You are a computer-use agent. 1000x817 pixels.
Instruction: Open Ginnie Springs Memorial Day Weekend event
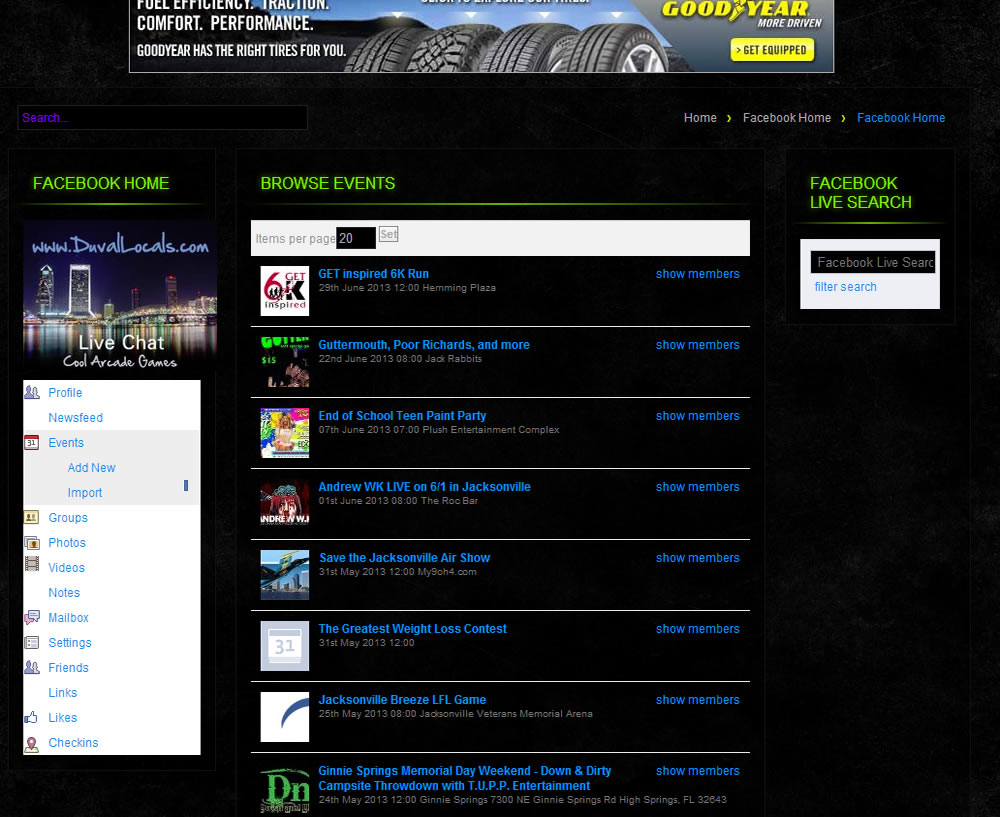464,778
